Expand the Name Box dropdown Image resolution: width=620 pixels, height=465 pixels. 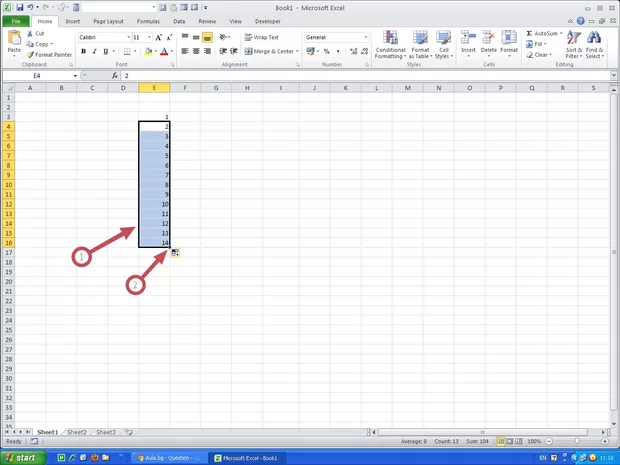coord(75,76)
